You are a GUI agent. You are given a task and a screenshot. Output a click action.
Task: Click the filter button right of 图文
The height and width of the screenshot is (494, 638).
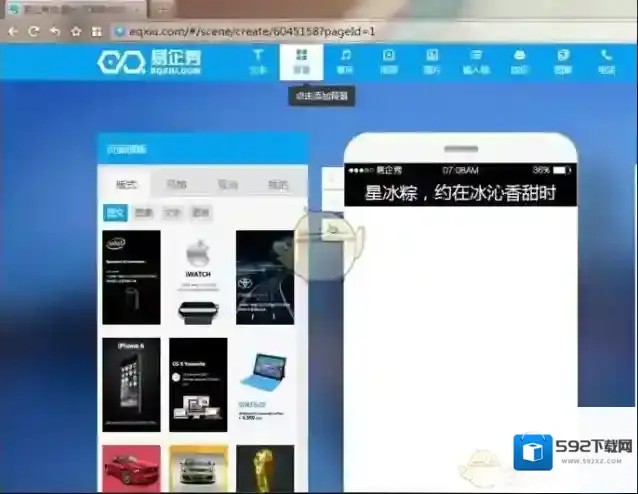pyautogui.click(x=144, y=213)
